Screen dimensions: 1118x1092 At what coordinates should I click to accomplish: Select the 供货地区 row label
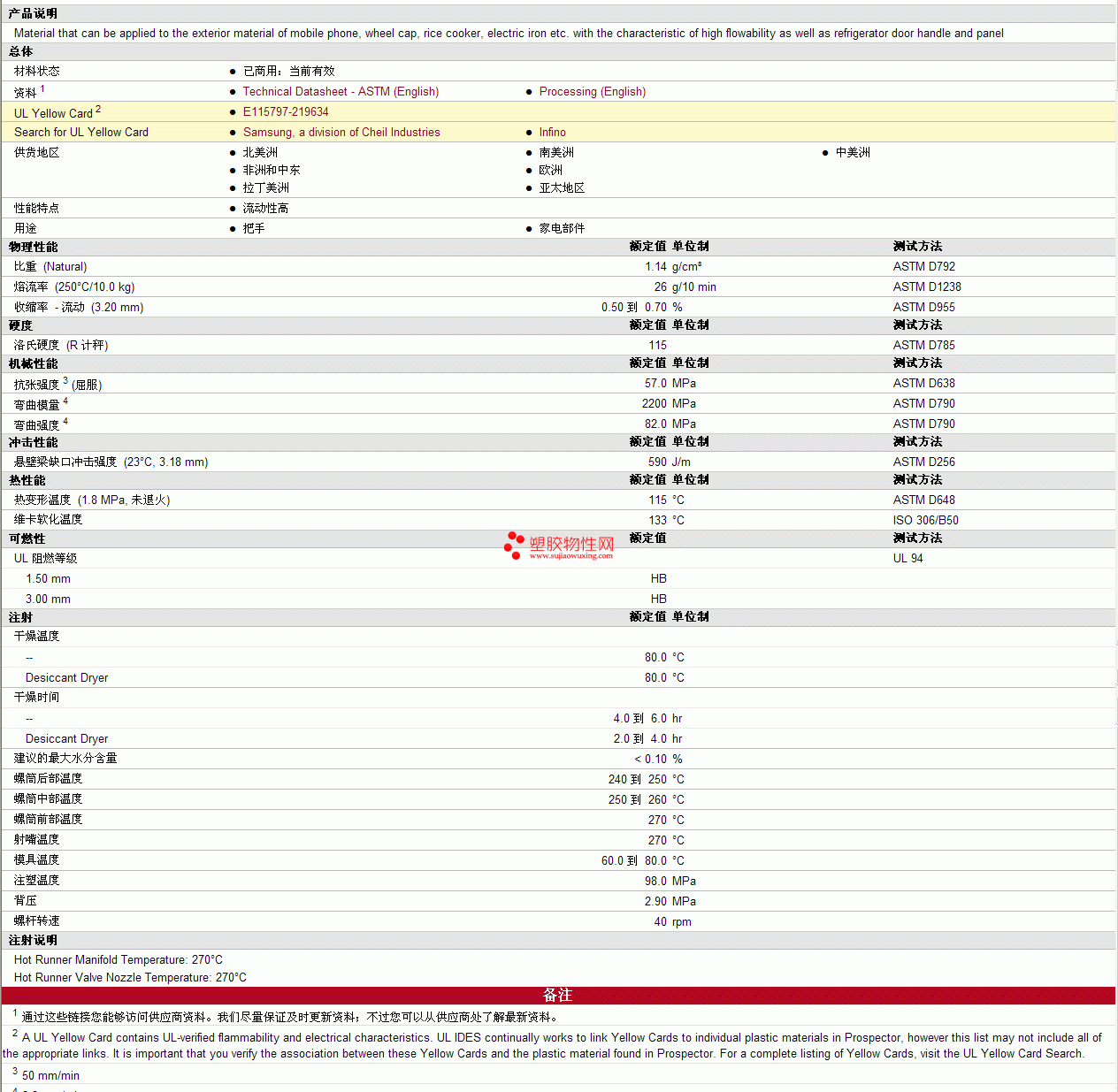click(x=37, y=153)
